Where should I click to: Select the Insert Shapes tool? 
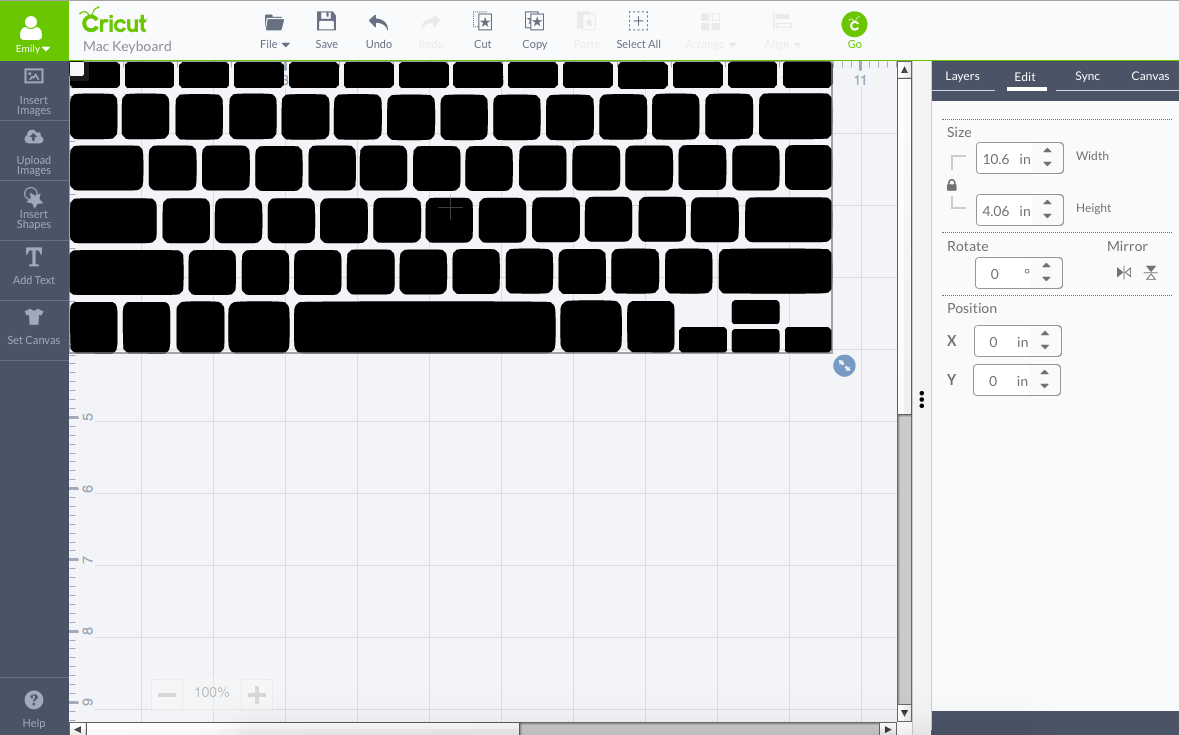point(34,210)
